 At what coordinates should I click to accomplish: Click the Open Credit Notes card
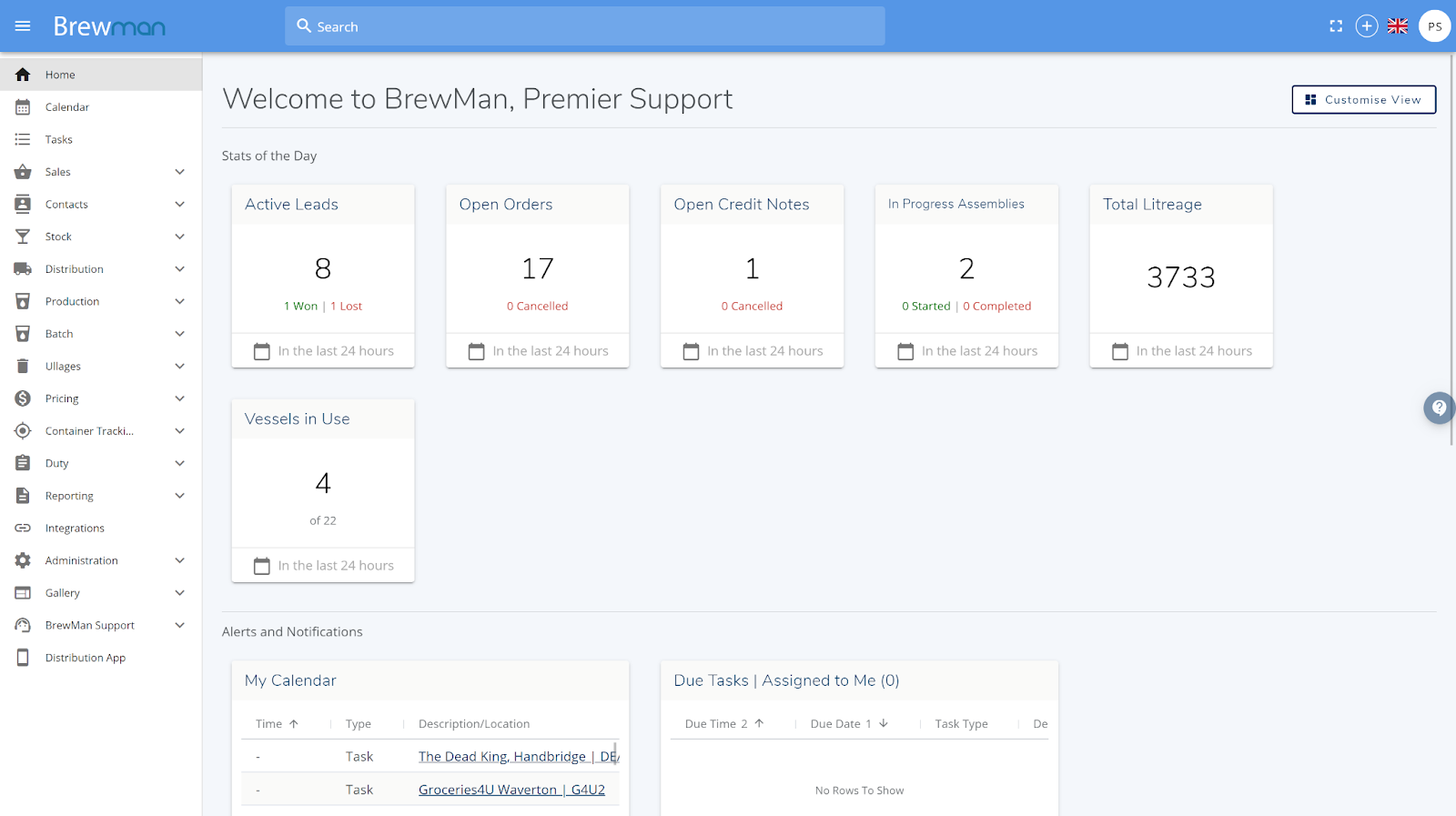[x=752, y=277]
